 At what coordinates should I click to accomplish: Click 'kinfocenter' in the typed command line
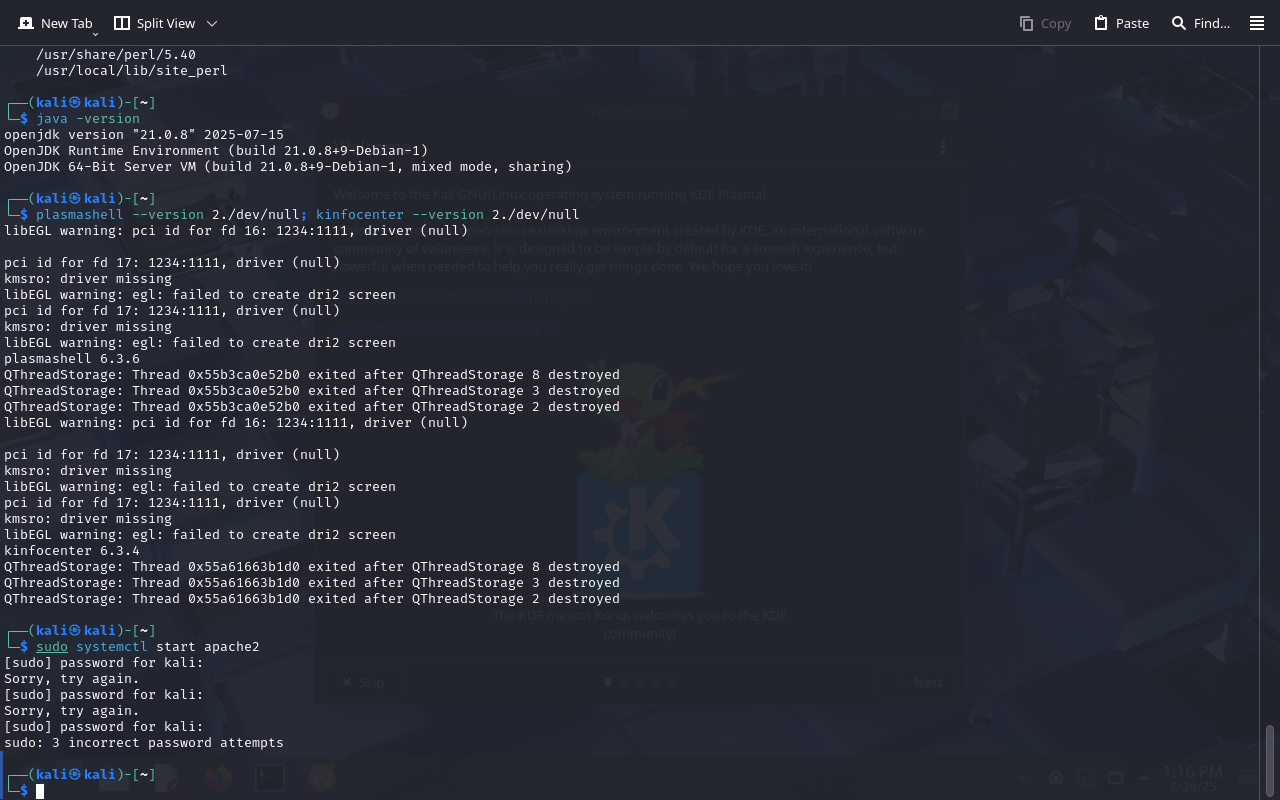point(360,215)
